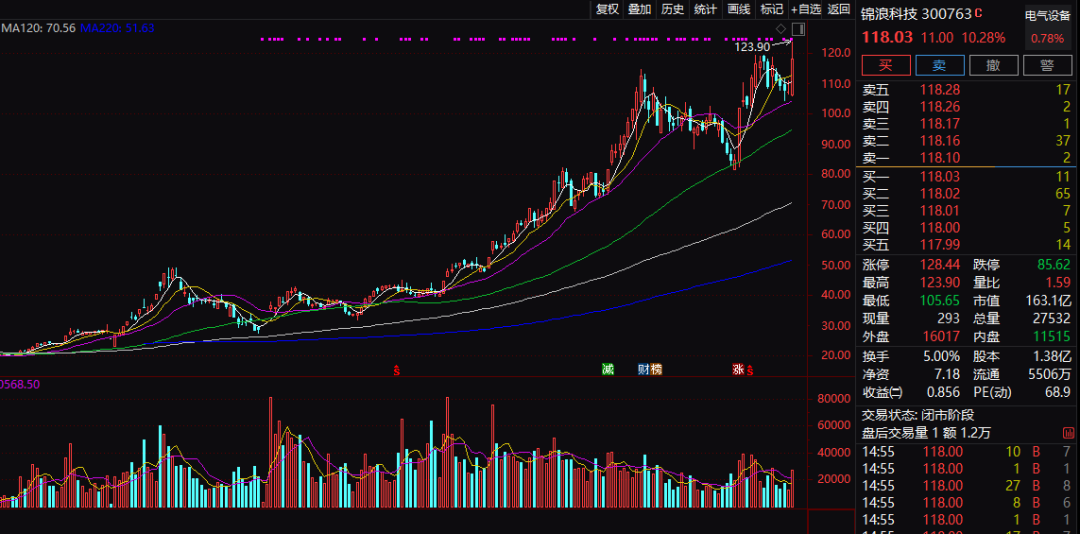
Task: Click the green 减 event marker
Action: click(x=607, y=369)
